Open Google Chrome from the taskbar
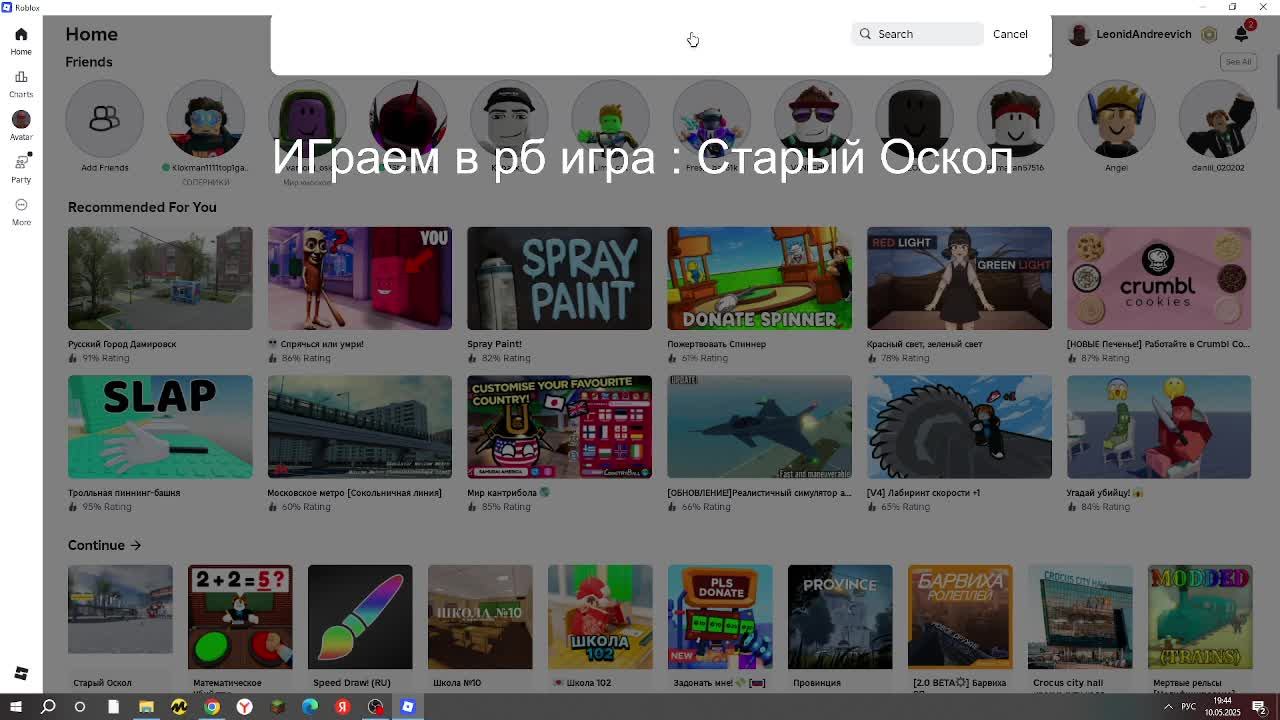This screenshot has height=720, width=1280. [212, 707]
